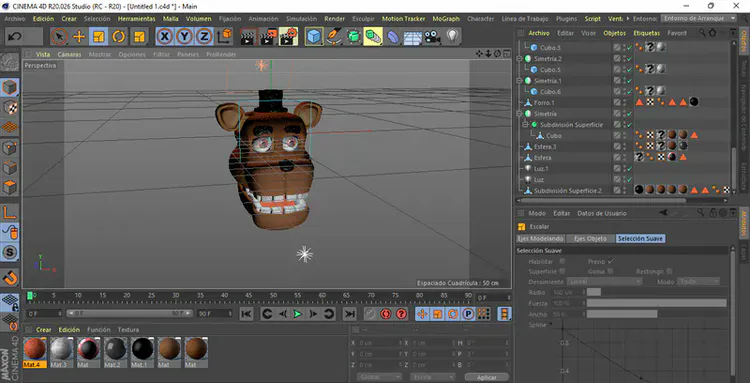
Task: Collapse the Simetría.1 tree node
Action: click(x=520, y=81)
